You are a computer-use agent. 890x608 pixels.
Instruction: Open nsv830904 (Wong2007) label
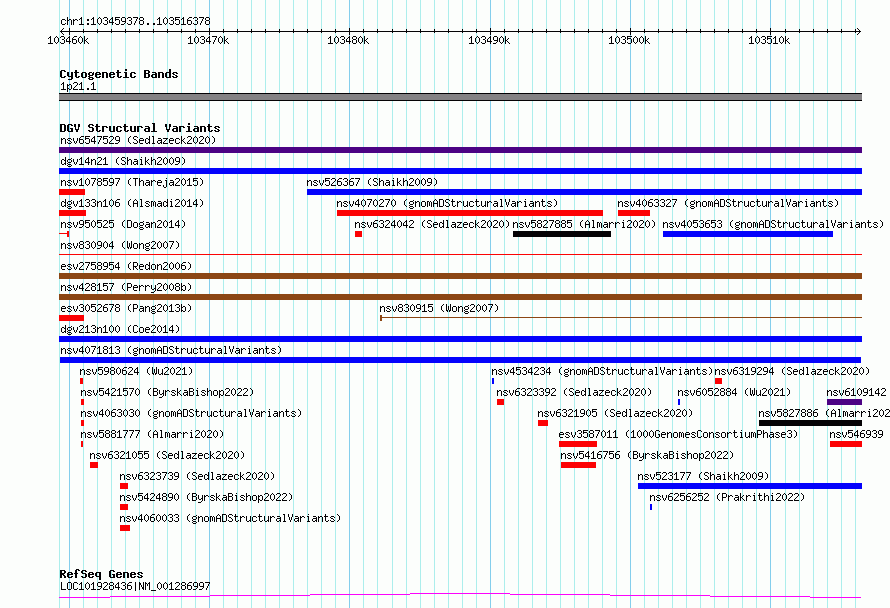120,245
